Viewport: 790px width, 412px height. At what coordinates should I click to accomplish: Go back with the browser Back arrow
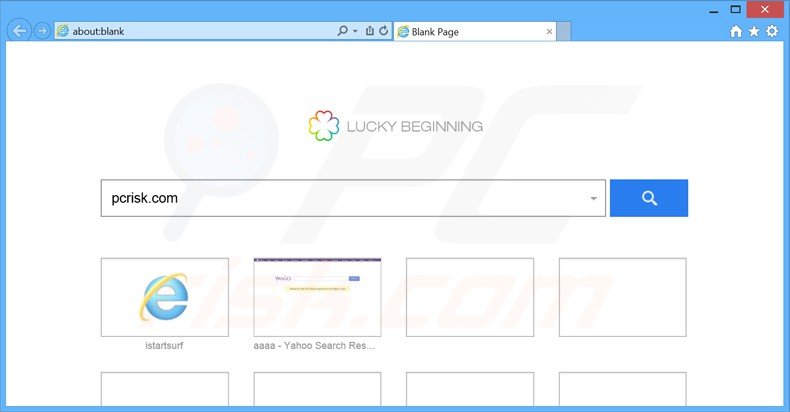click(x=19, y=31)
